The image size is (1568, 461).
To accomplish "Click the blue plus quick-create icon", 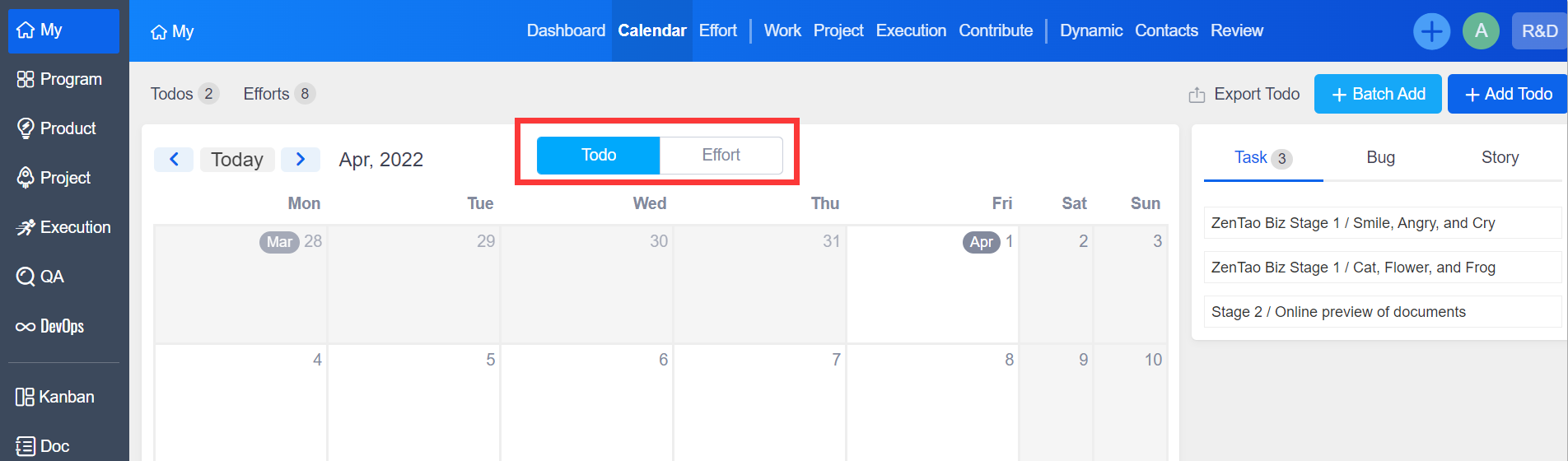I will (1431, 31).
